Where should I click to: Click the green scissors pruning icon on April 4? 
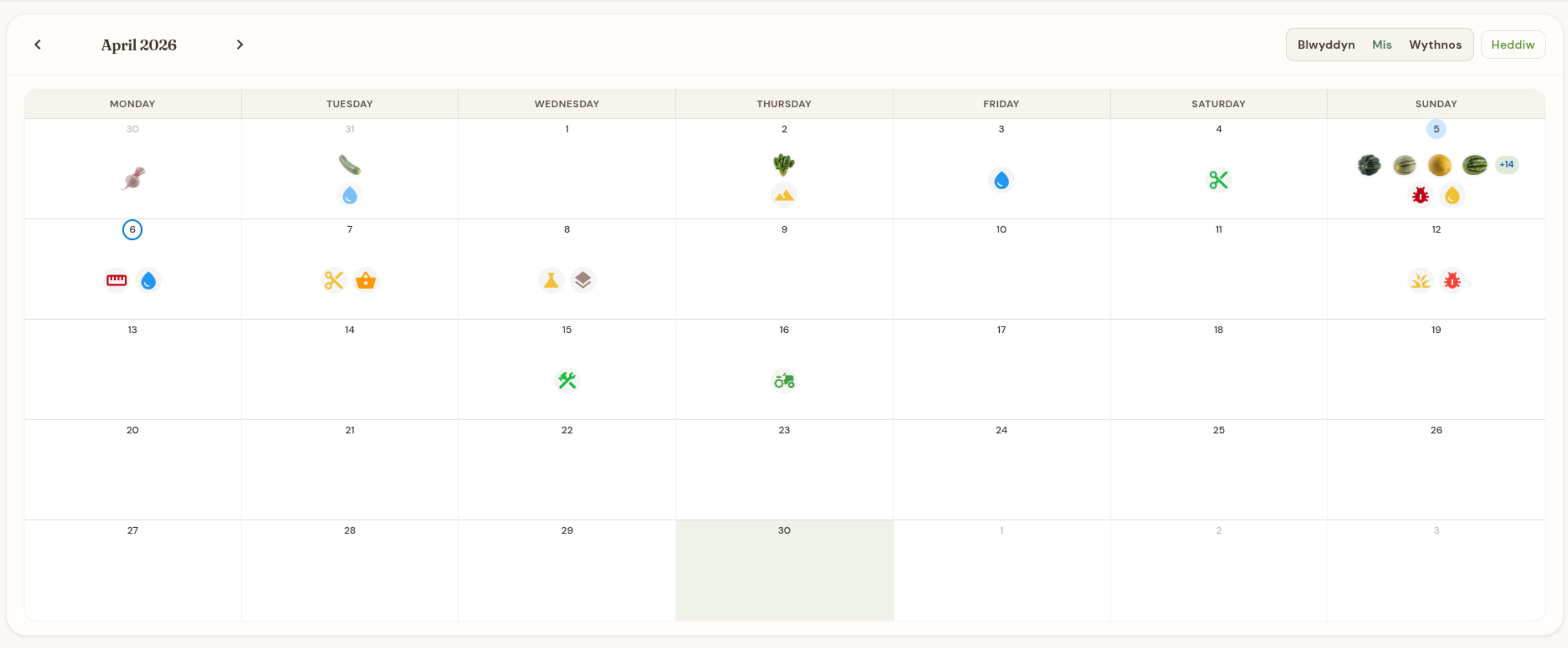click(x=1218, y=180)
